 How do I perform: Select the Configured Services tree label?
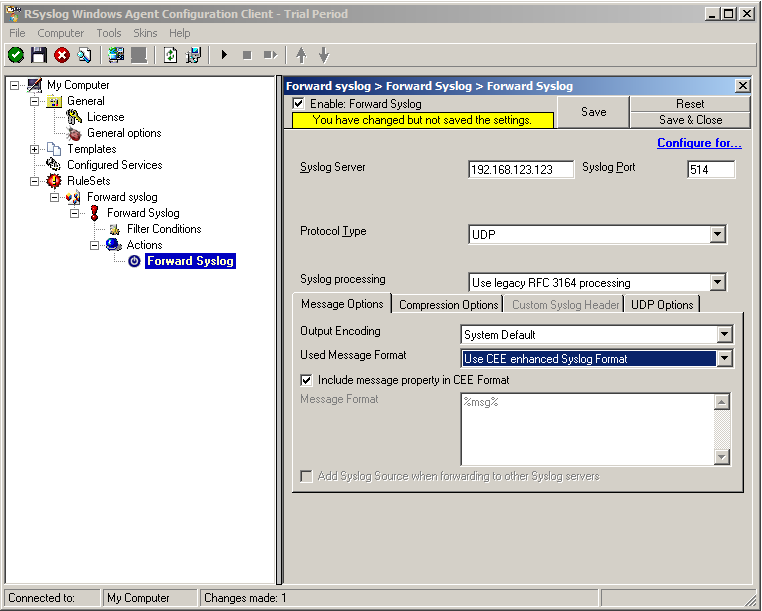click(x=115, y=165)
